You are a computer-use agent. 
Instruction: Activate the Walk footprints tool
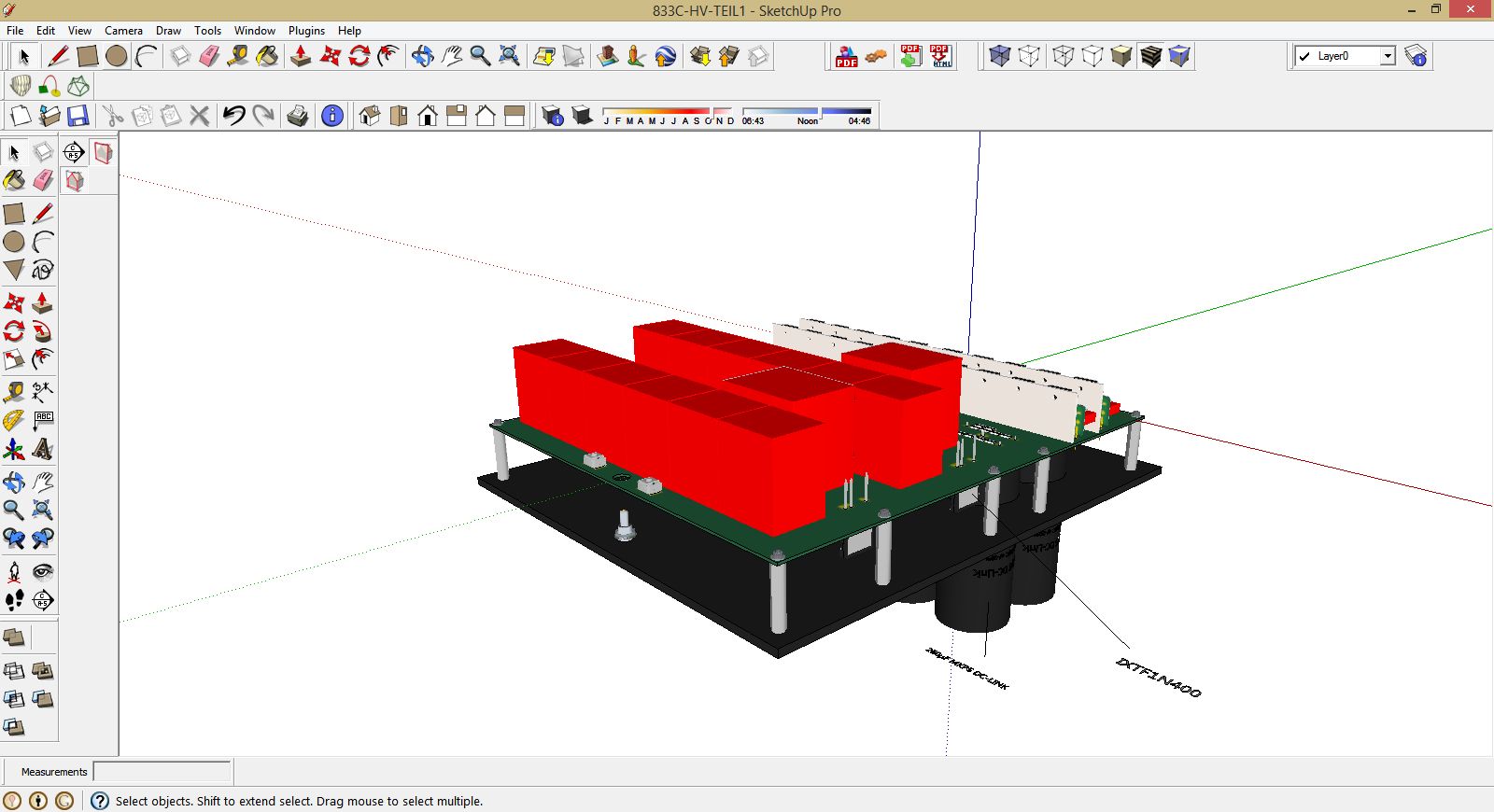[14, 600]
